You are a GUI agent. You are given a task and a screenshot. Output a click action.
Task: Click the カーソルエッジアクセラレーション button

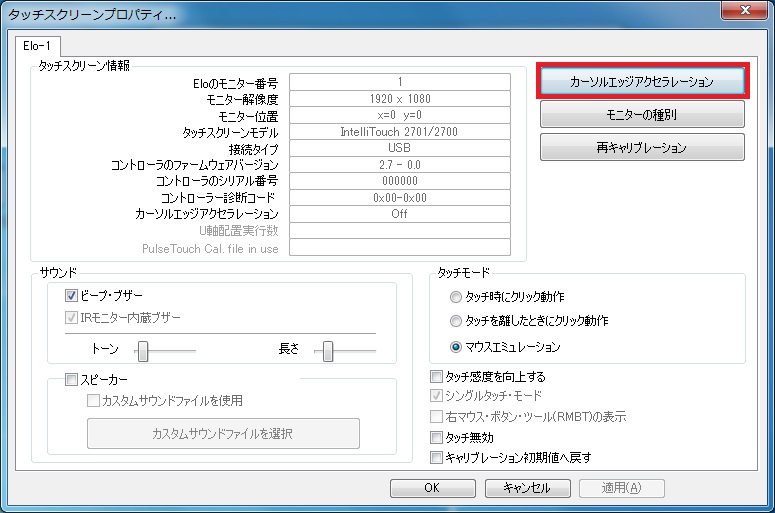641,81
